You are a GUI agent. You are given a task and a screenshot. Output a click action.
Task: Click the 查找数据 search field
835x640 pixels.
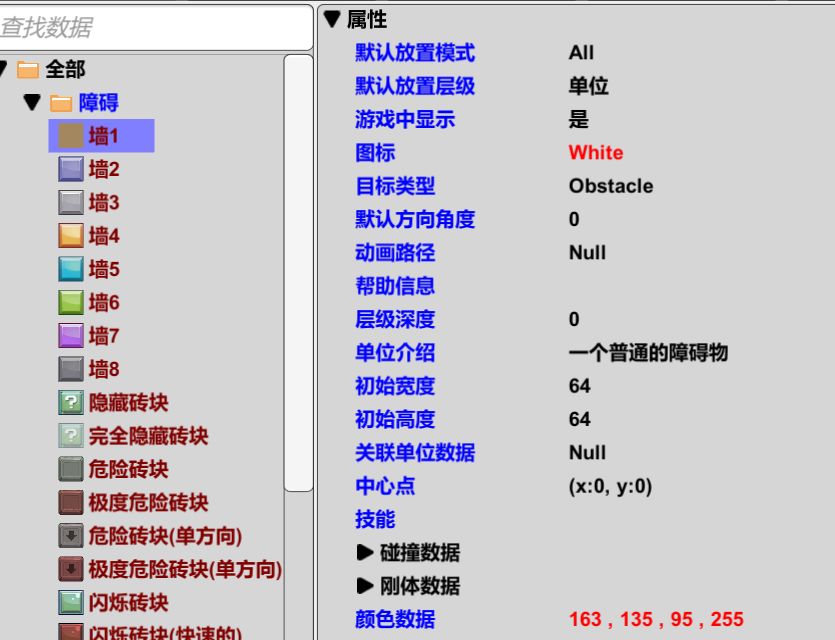click(x=155, y=27)
